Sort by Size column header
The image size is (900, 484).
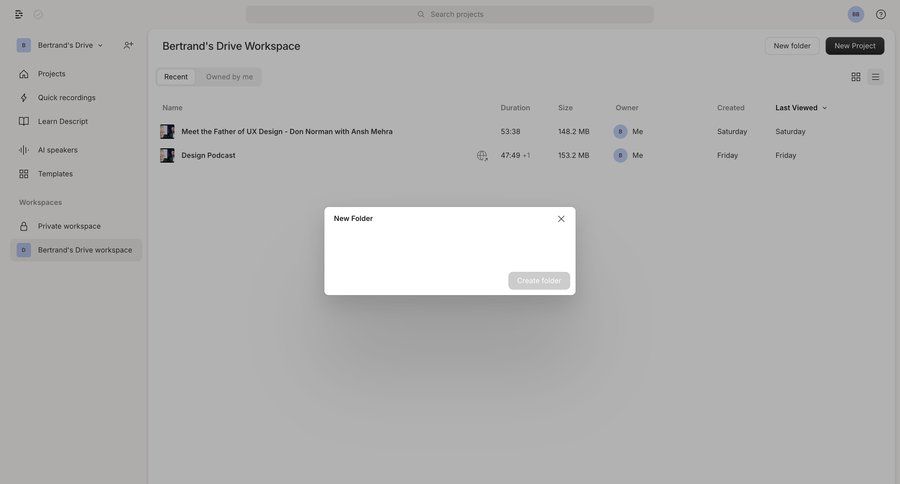tap(565, 108)
